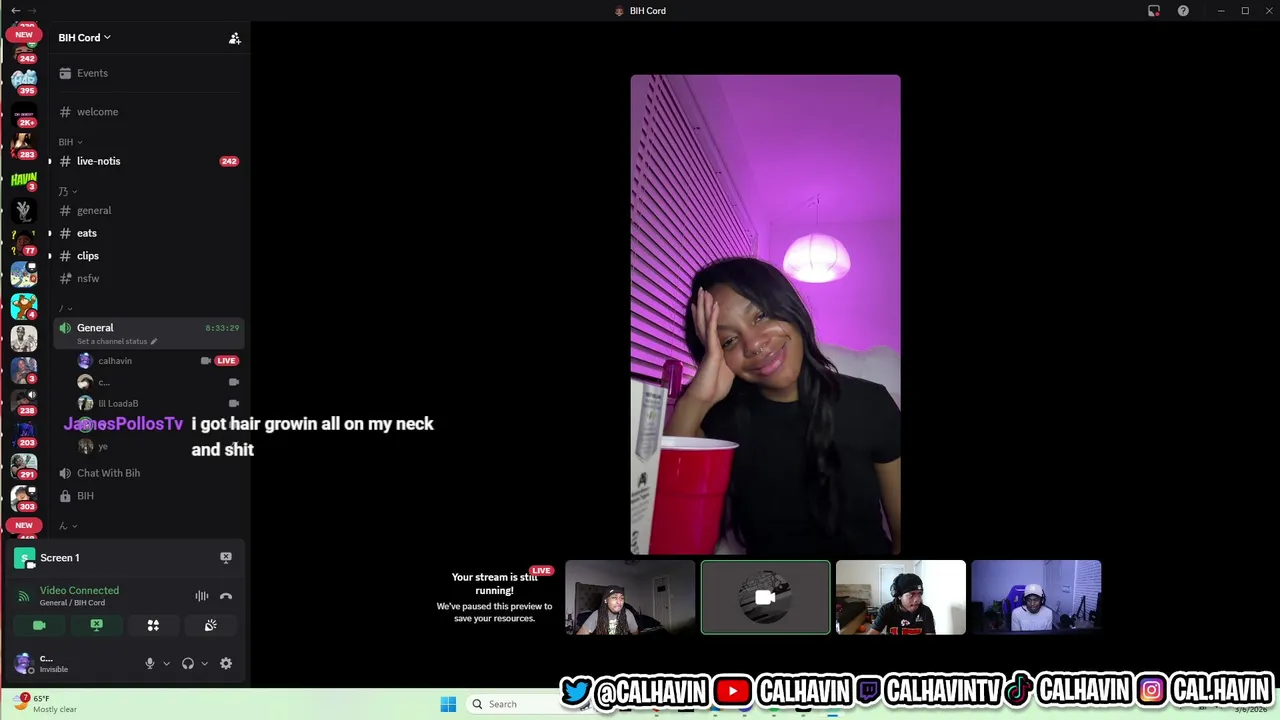Image resolution: width=1280 pixels, height=720 pixels.
Task: Open server with 303 badge in sidebar
Action: 24,498
